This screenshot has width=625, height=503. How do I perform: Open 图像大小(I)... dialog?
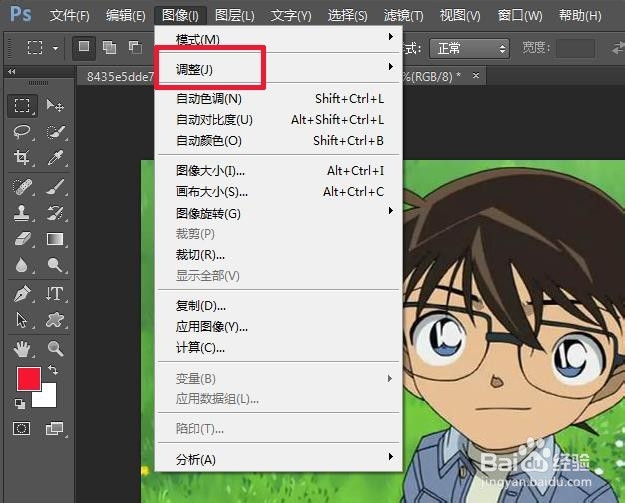click(x=278, y=171)
